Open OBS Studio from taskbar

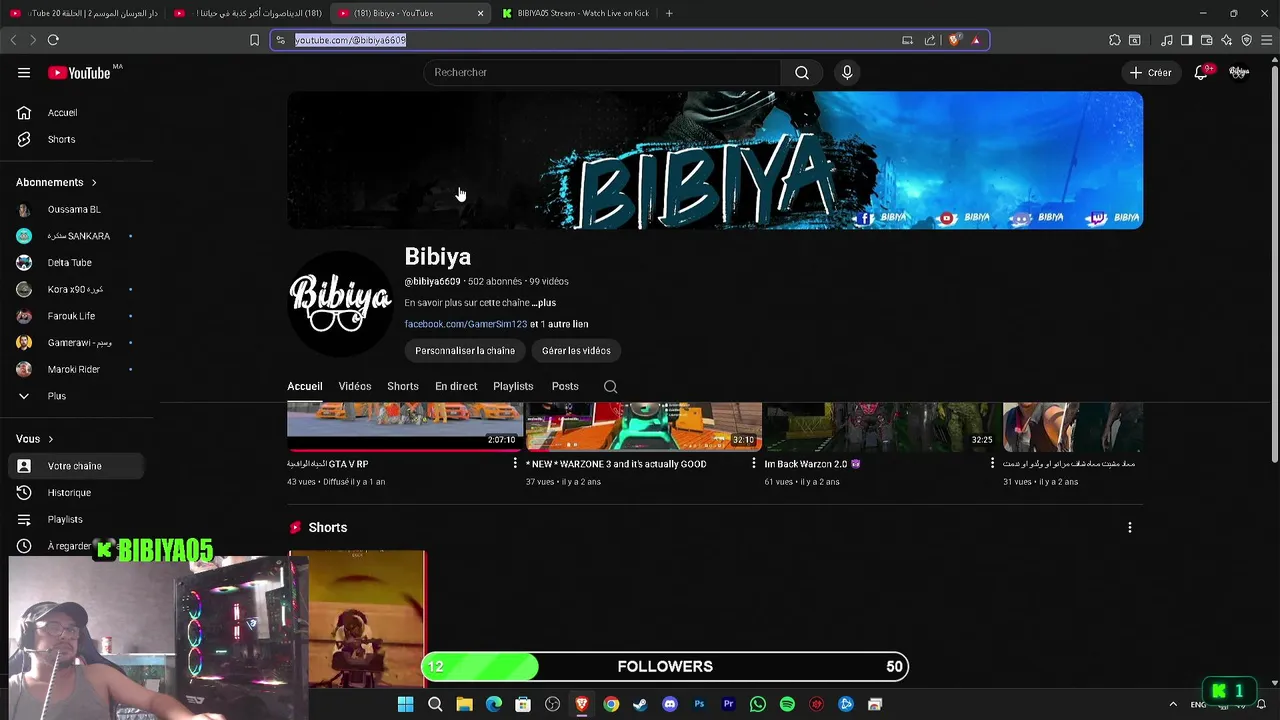(x=552, y=704)
